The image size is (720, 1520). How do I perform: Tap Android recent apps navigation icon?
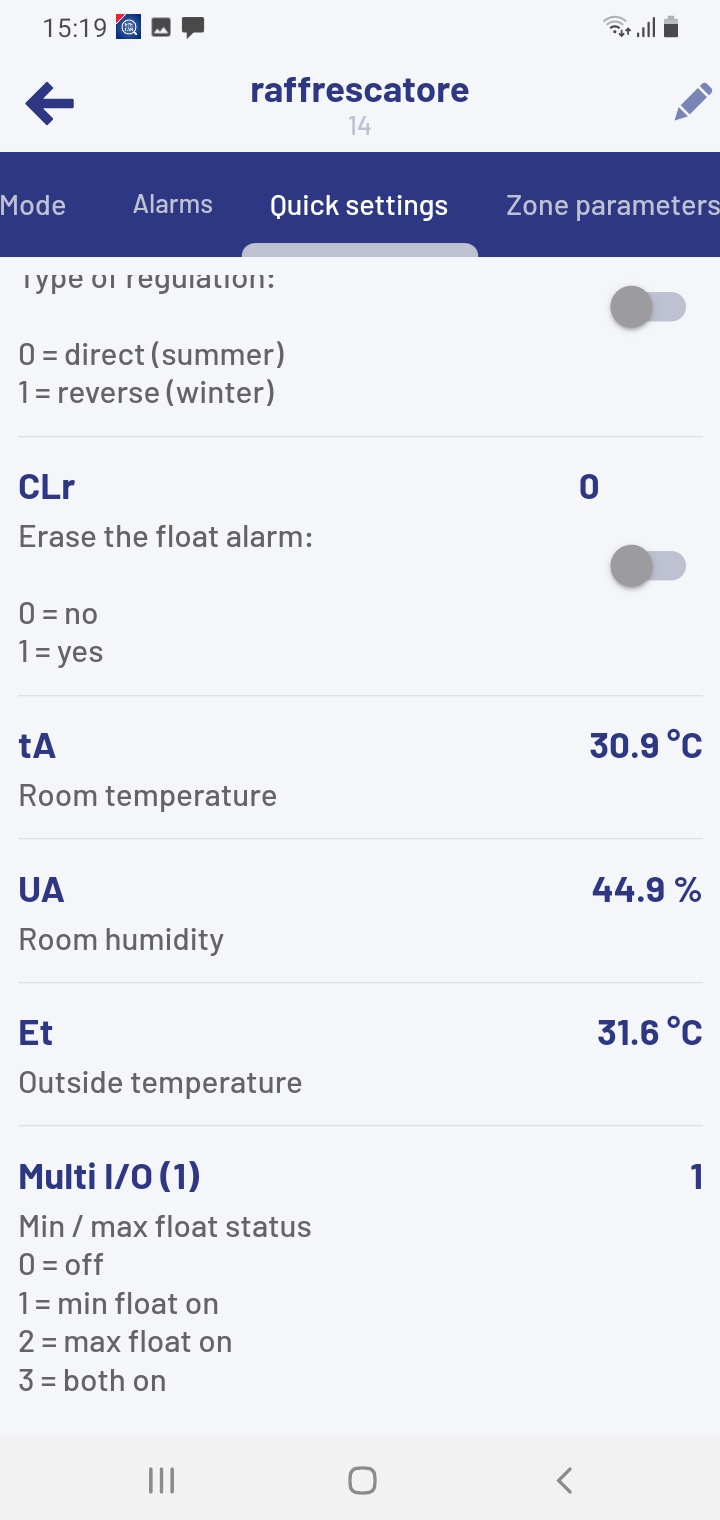[x=161, y=1480]
